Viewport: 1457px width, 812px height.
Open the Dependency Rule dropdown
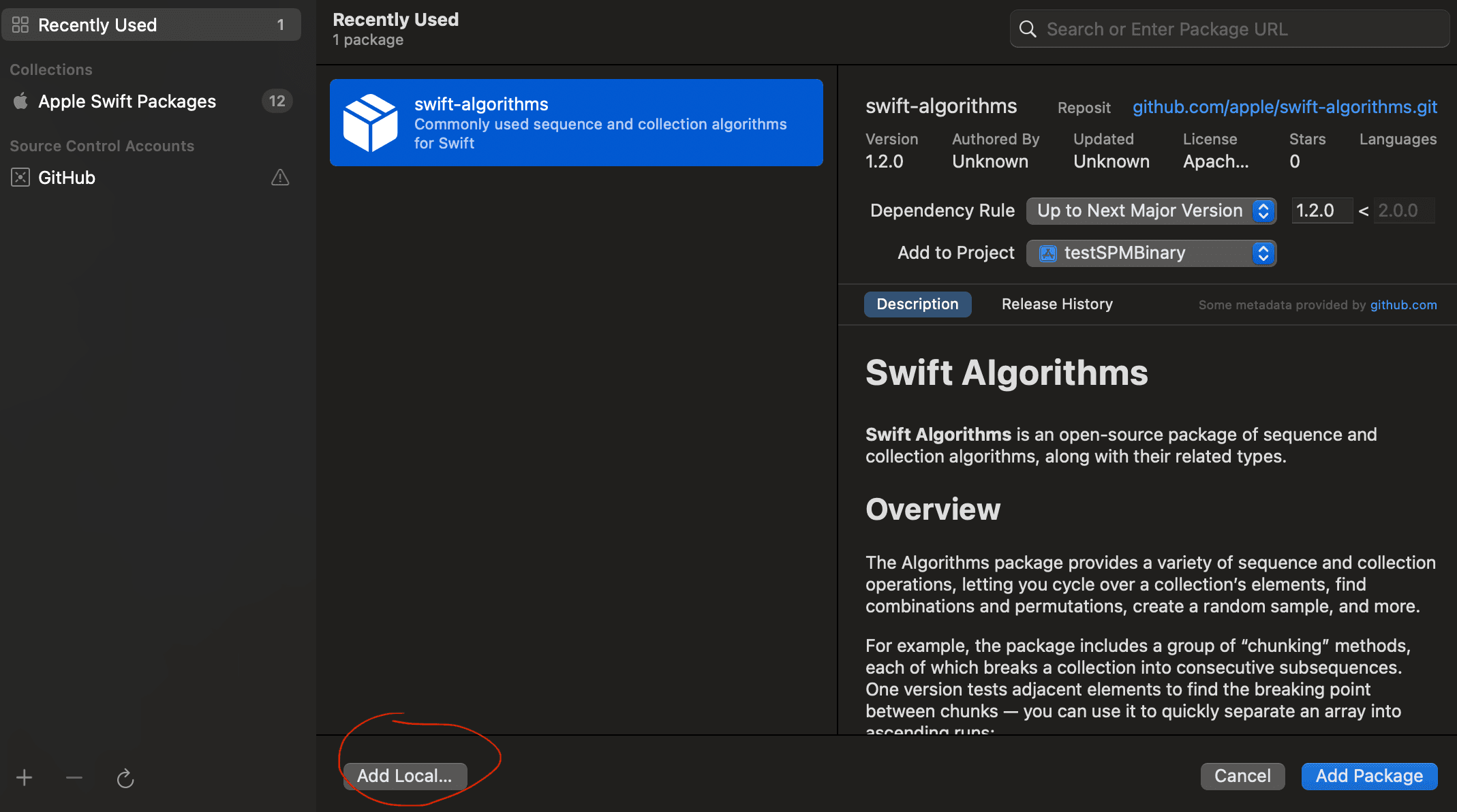click(1151, 210)
